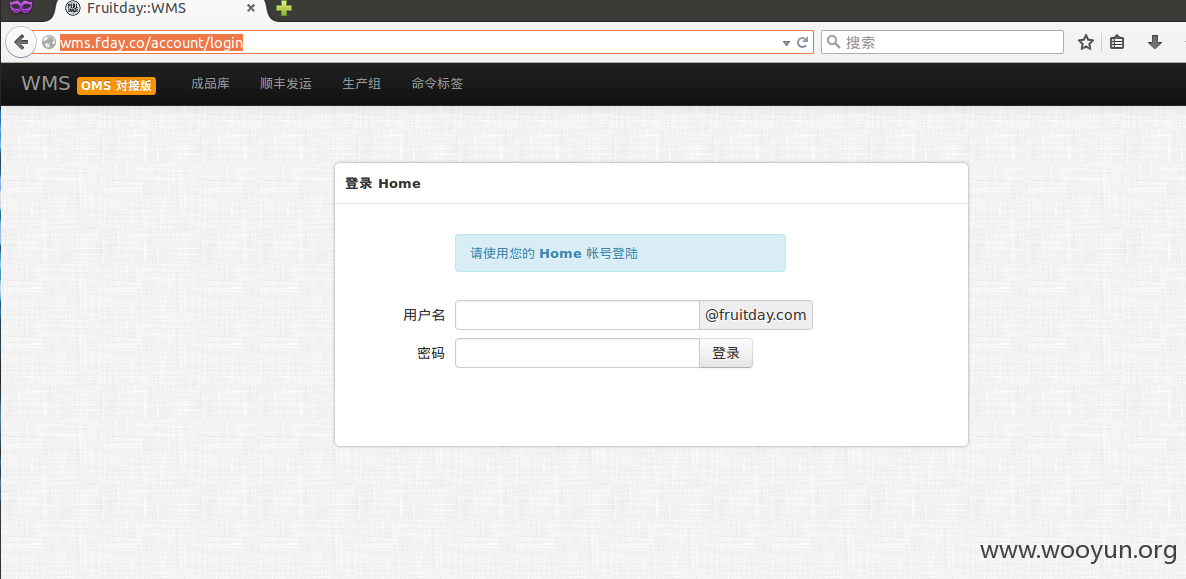
Task: Select the Fruitday::WMS browser tab
Action: [x=160, y=9]
